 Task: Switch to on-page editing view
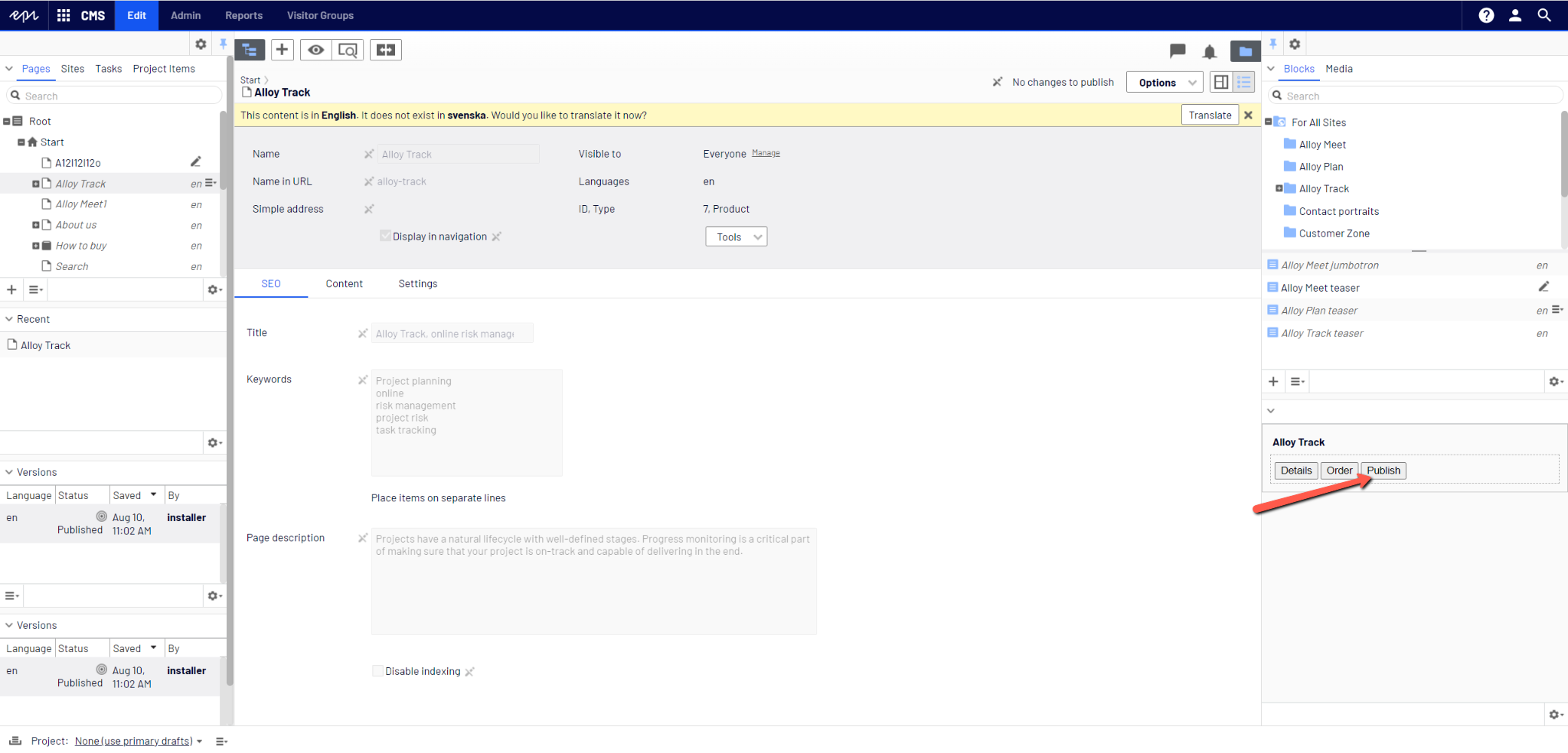[1221, 82]
